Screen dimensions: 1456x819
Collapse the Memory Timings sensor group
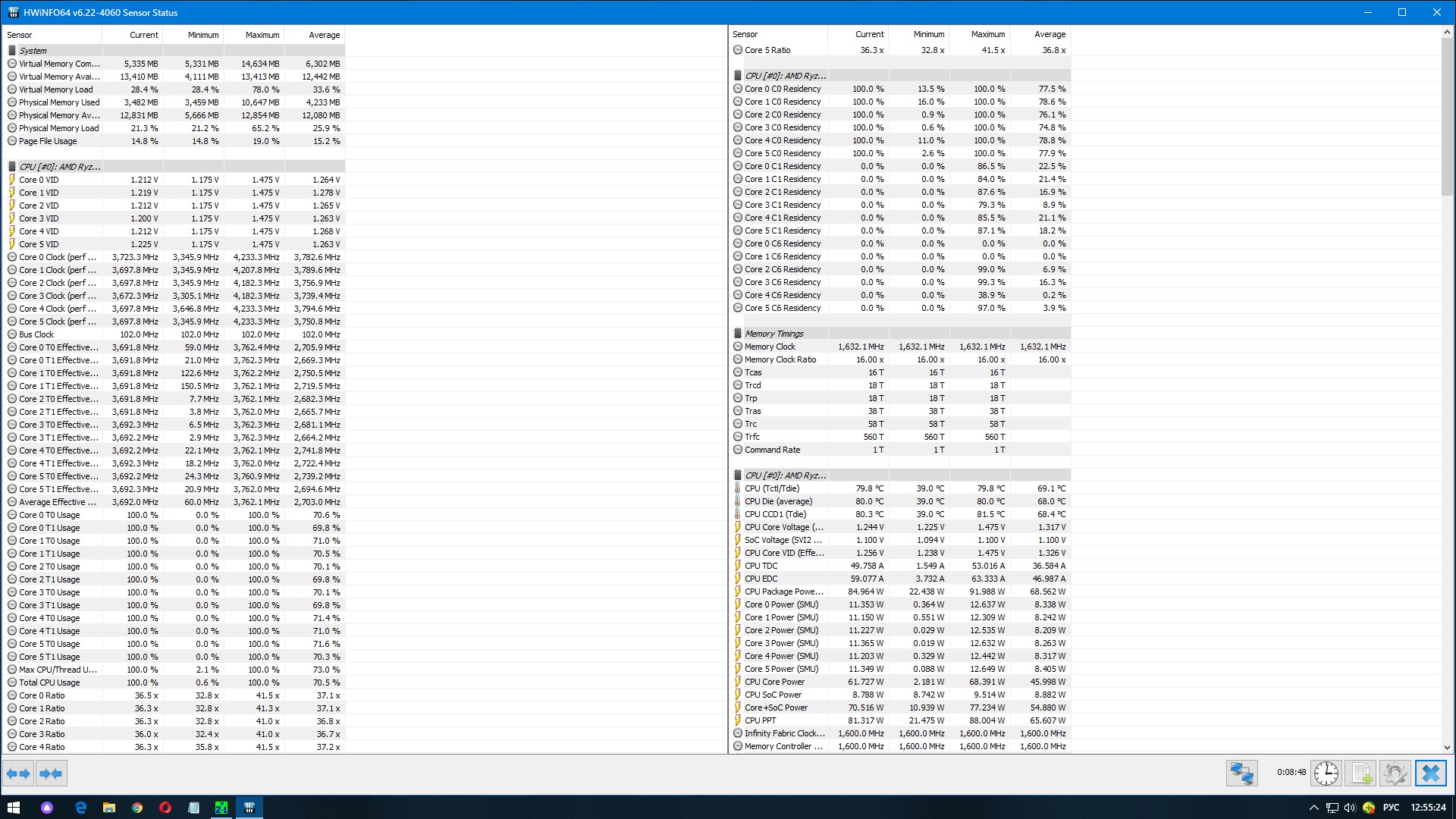coord(773,334)
